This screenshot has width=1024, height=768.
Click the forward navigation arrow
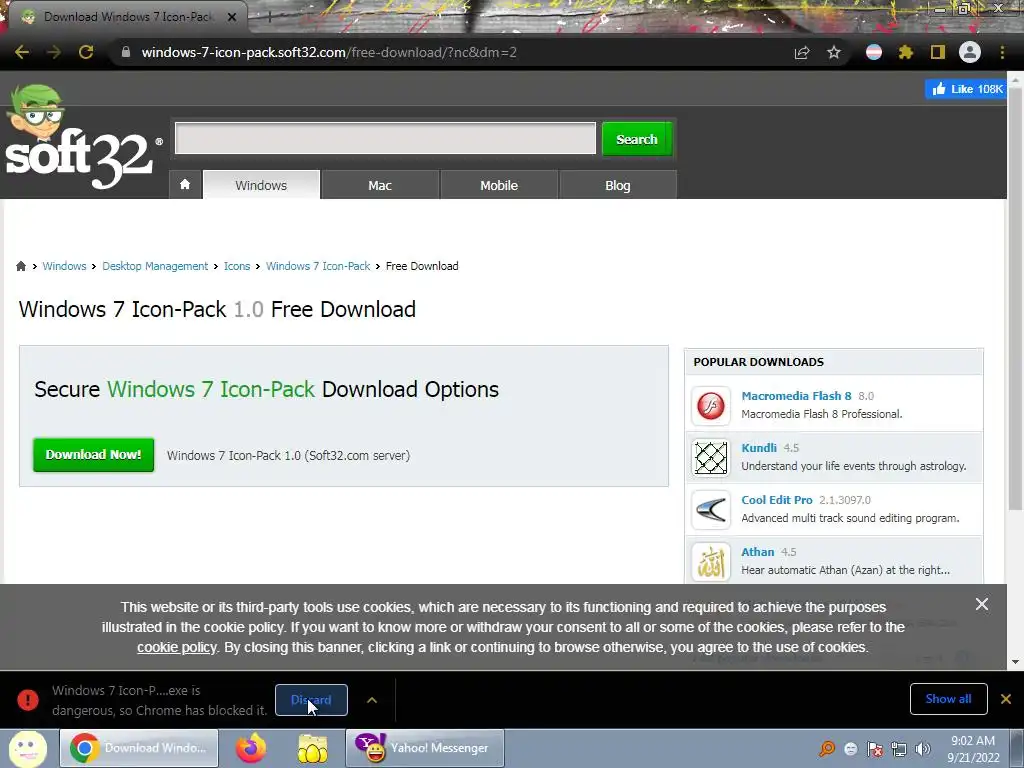[x=54, y=52]
